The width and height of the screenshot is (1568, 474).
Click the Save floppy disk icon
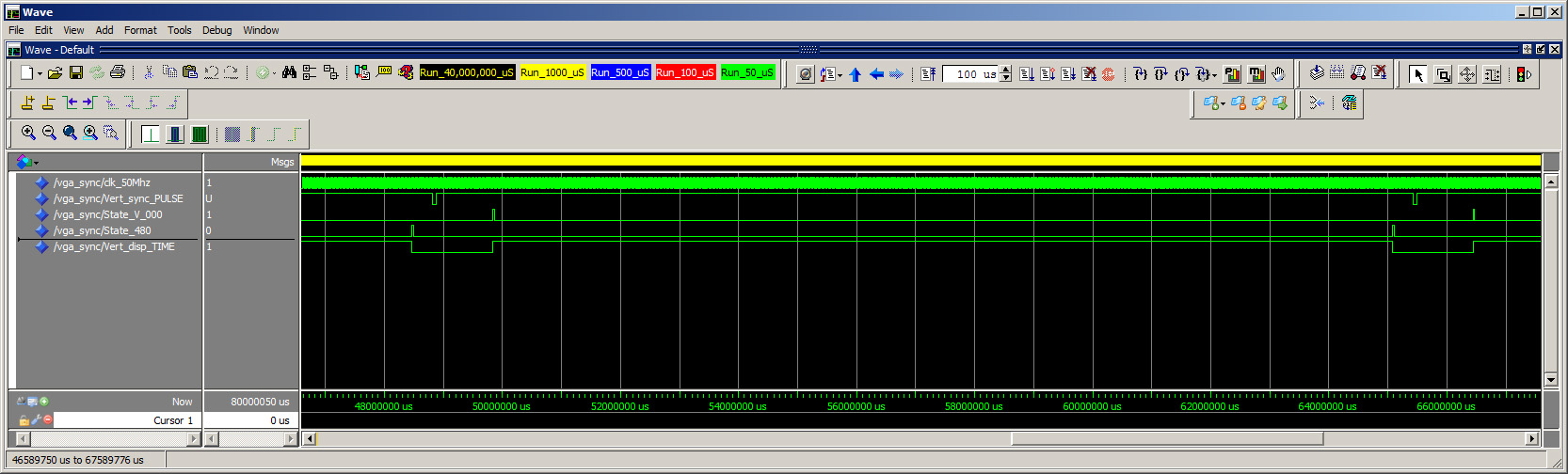click(76, 72)
